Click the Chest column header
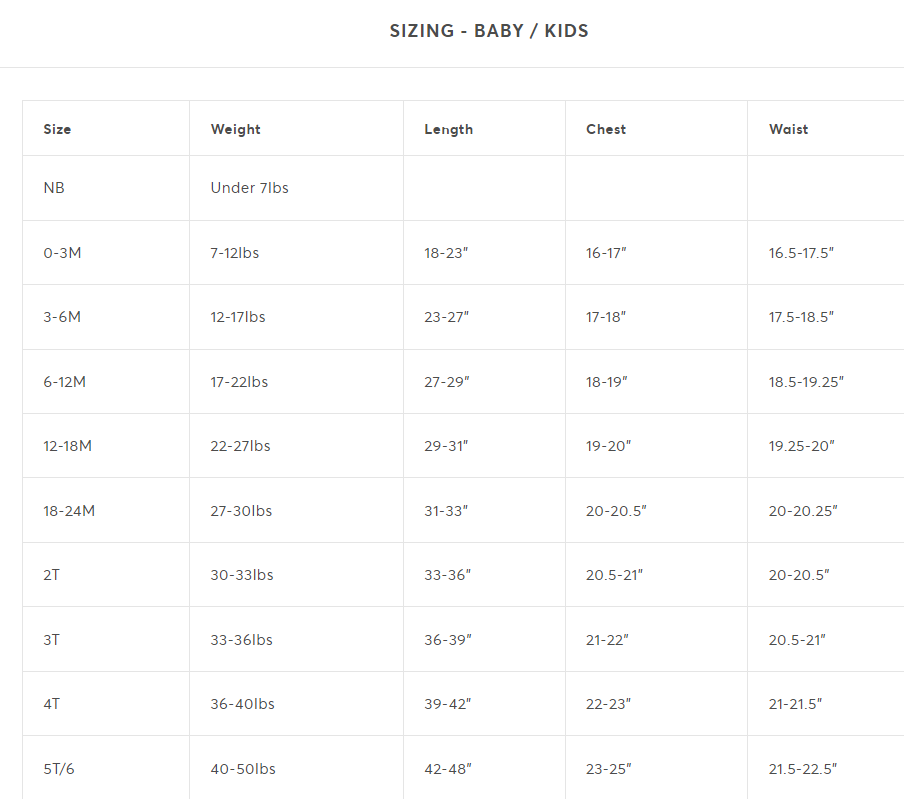Screen dimensions: 904x799 click(x=606, y=129)
